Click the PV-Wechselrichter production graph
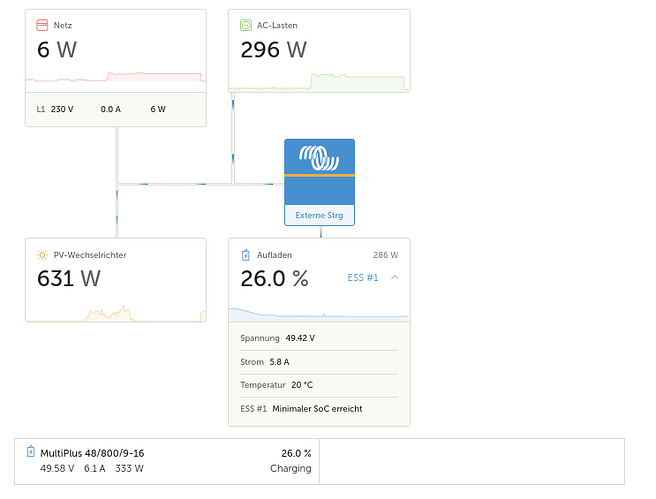The image size is (656, 499). [x=115, y=312]
